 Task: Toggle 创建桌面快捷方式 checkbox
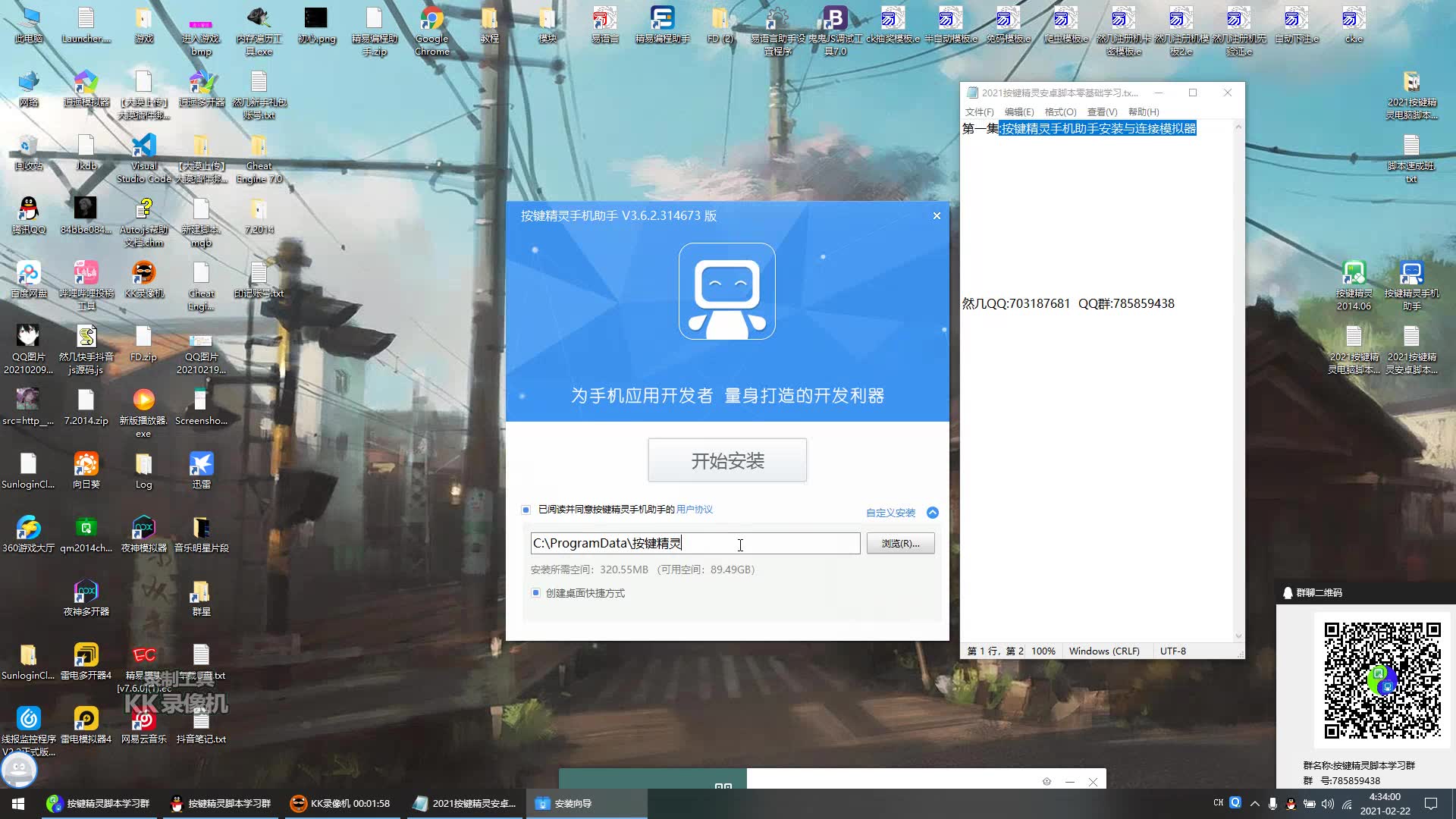(x=535, y=593)
